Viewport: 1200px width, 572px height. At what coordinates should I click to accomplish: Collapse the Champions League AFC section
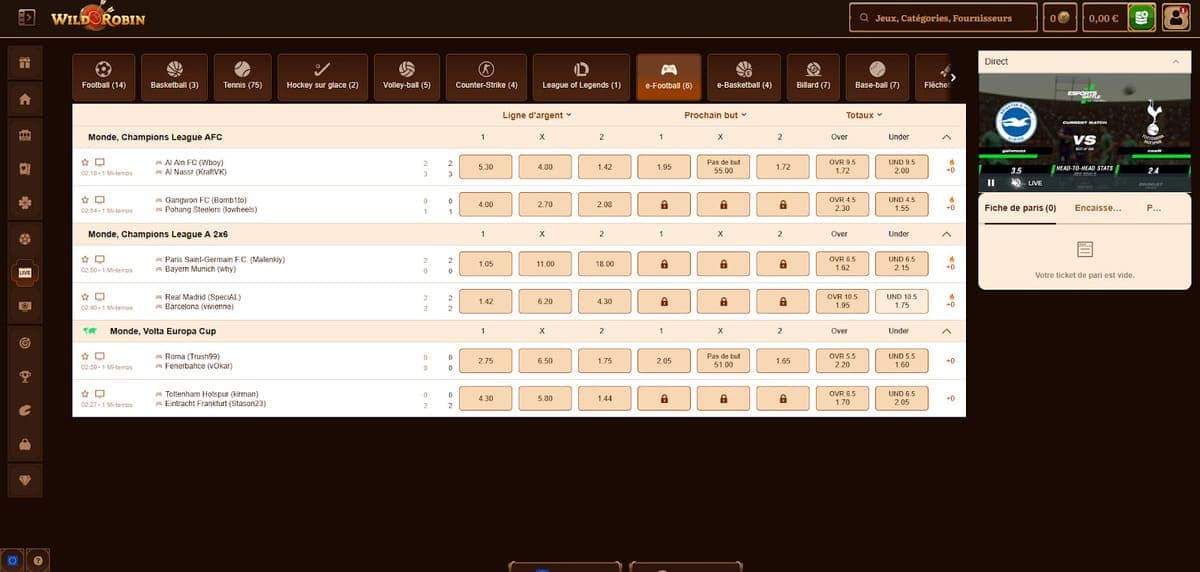pos(947,137)
